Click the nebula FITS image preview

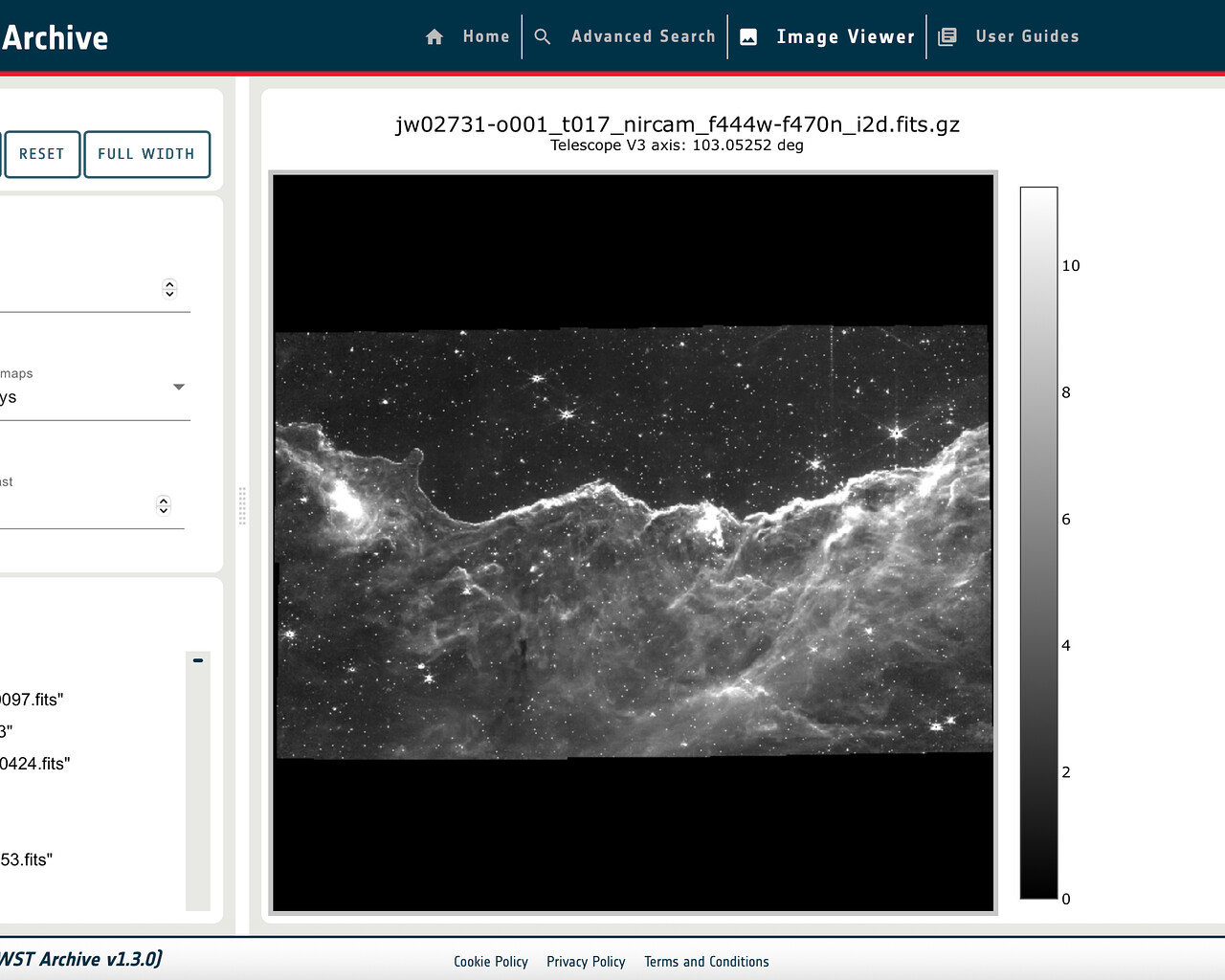coord(634,543)
